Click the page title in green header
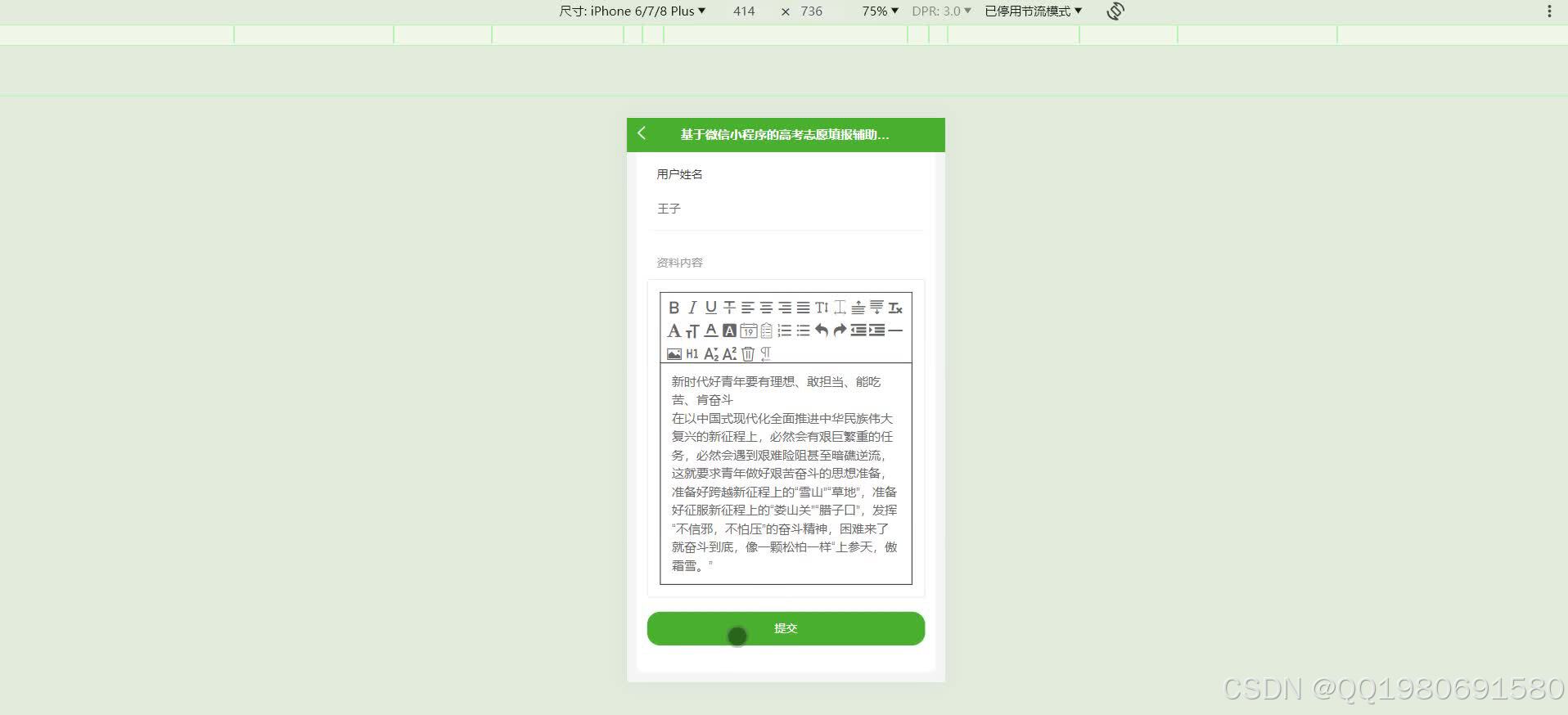This screenshot has width=1568, height=715. point(784,135)
